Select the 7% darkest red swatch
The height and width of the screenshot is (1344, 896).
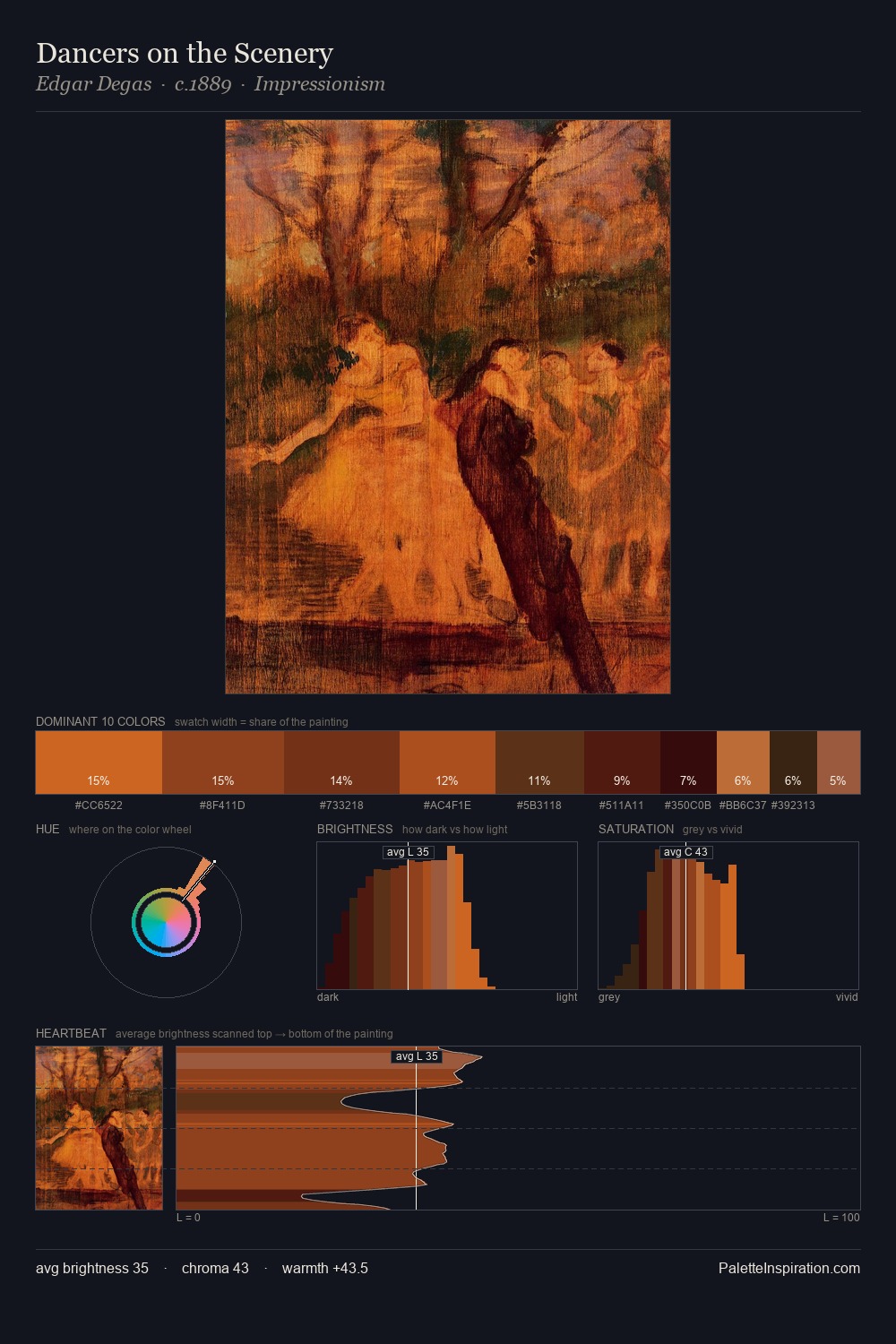688,762
